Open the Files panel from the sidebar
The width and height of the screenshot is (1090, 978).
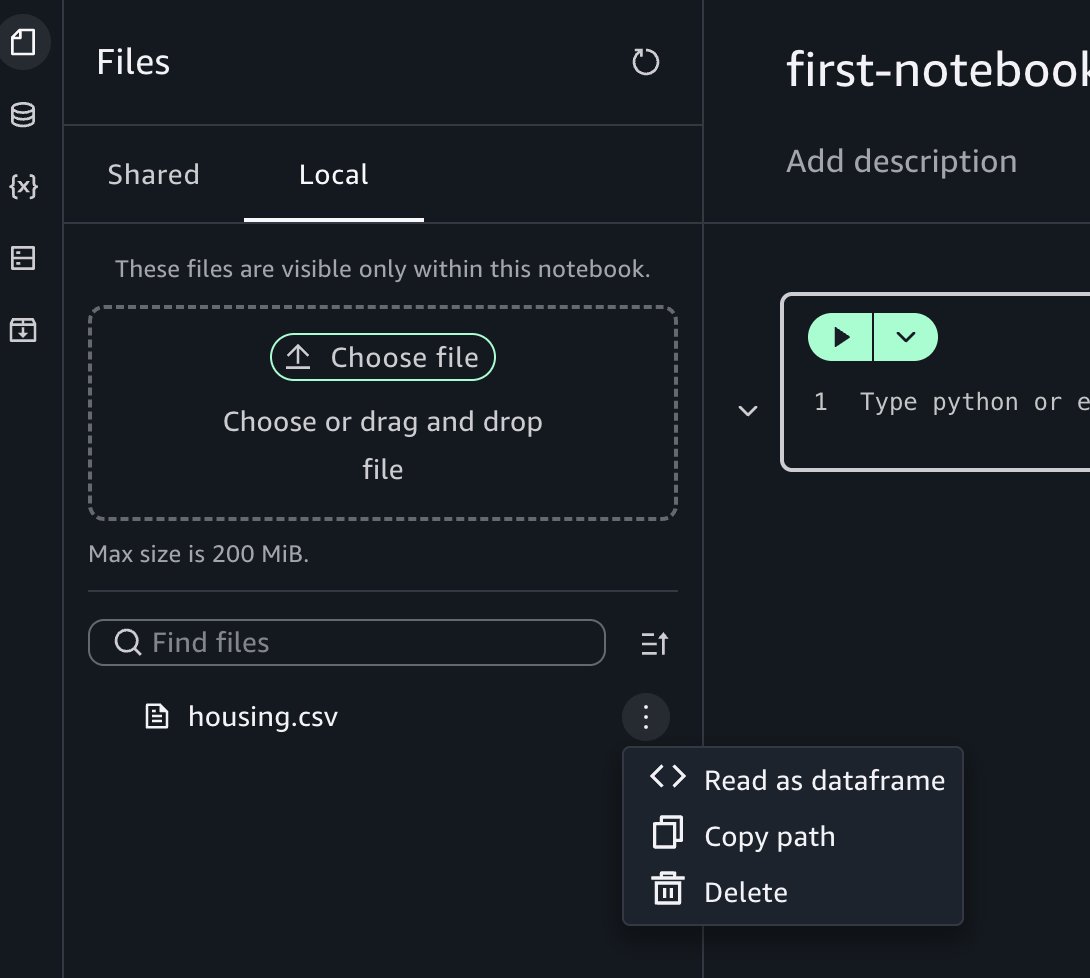pos(23,42)
